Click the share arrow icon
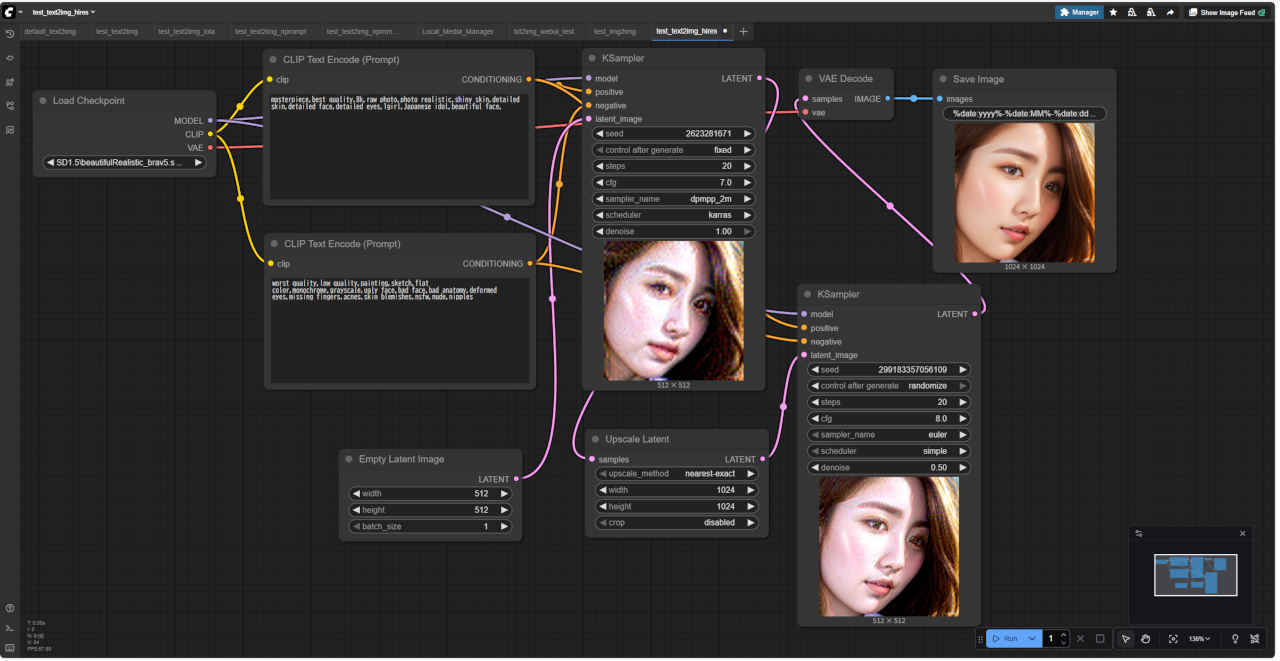 (1170, 13)
